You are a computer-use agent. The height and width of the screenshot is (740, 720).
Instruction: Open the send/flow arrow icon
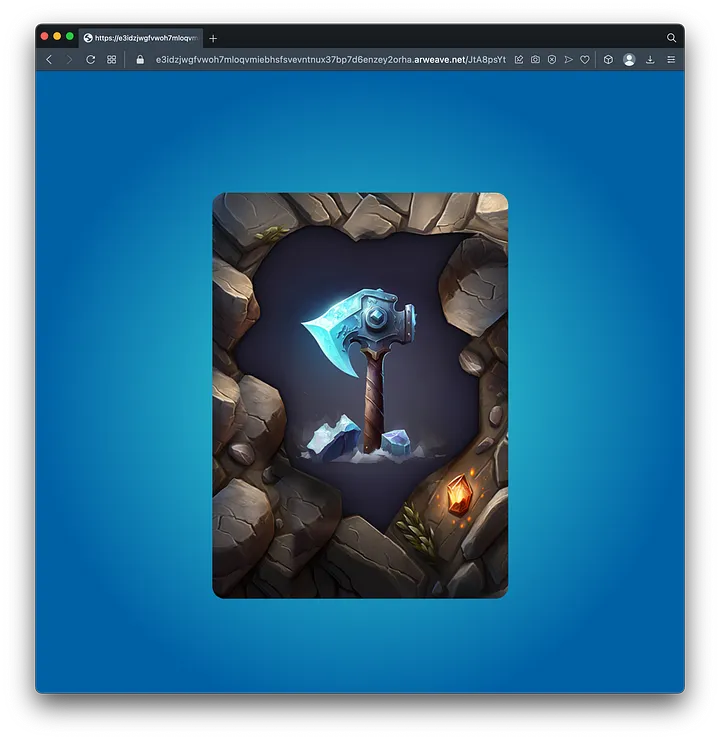tap(569, 59)
